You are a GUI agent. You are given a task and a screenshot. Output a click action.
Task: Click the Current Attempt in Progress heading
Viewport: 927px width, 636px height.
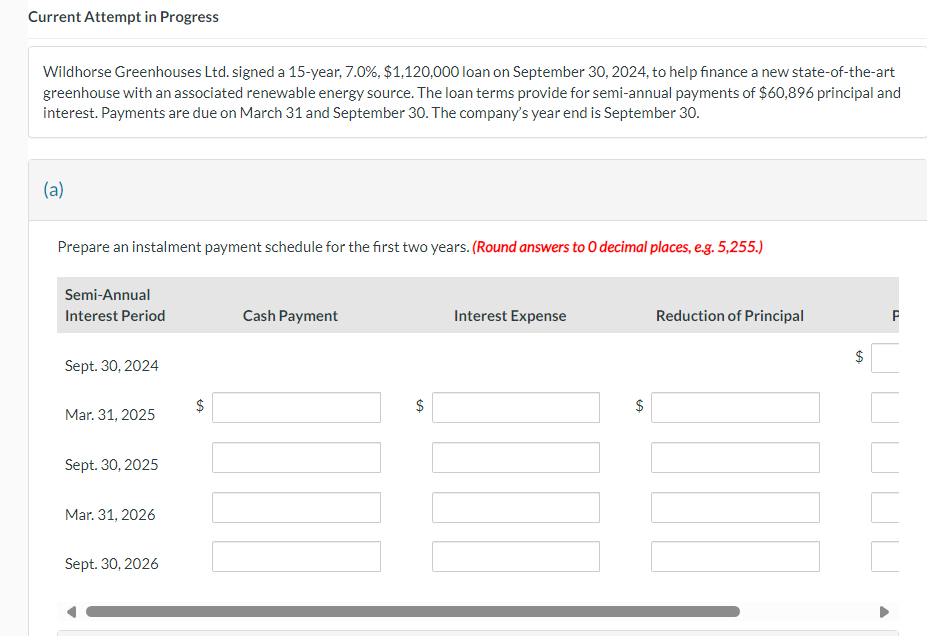123,16
